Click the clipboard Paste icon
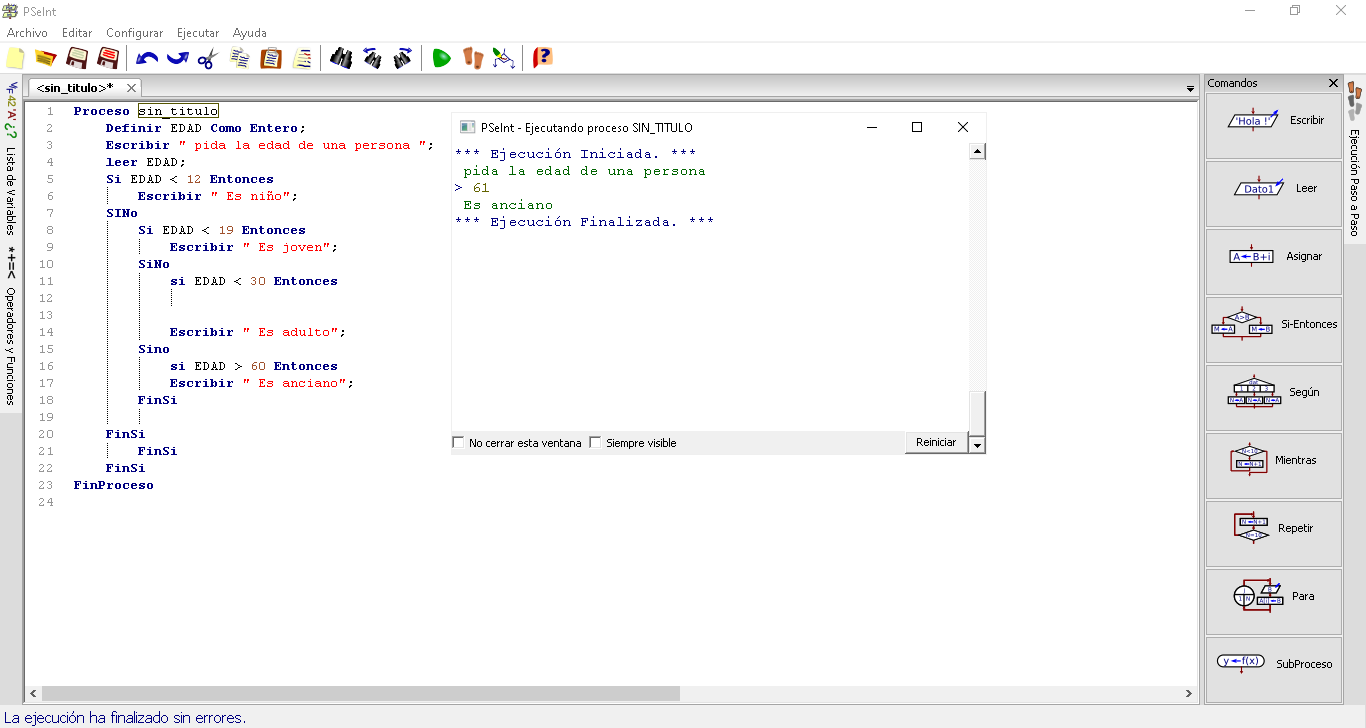Image resolution: width=1366 pixels, height=728 pixels. pos(270,58)
